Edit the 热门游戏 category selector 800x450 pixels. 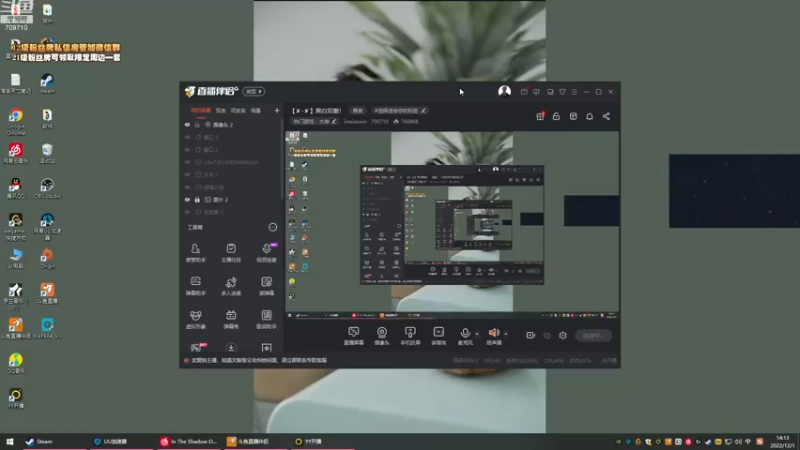(315, 121)
